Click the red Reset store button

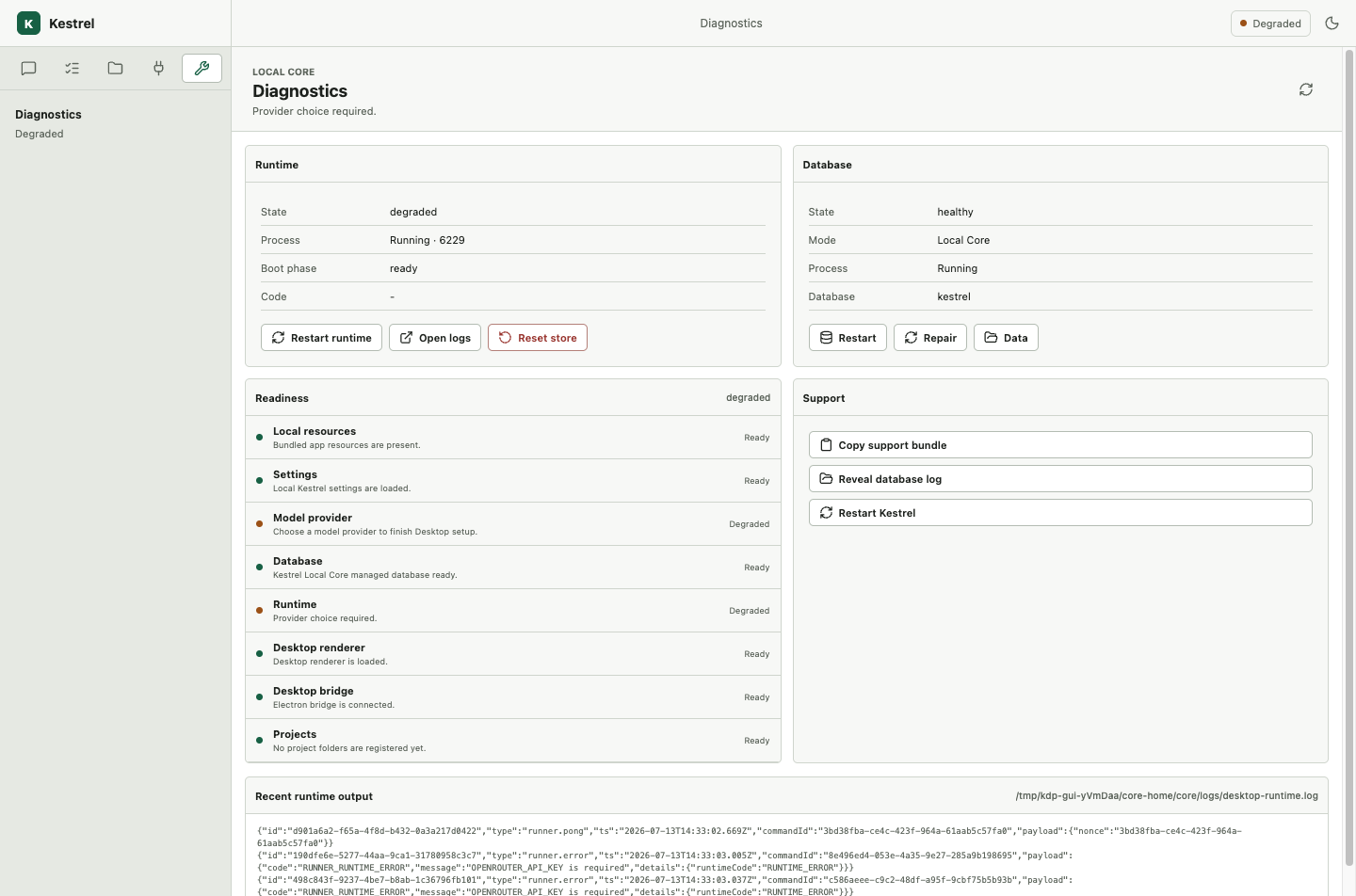(538, 338)
